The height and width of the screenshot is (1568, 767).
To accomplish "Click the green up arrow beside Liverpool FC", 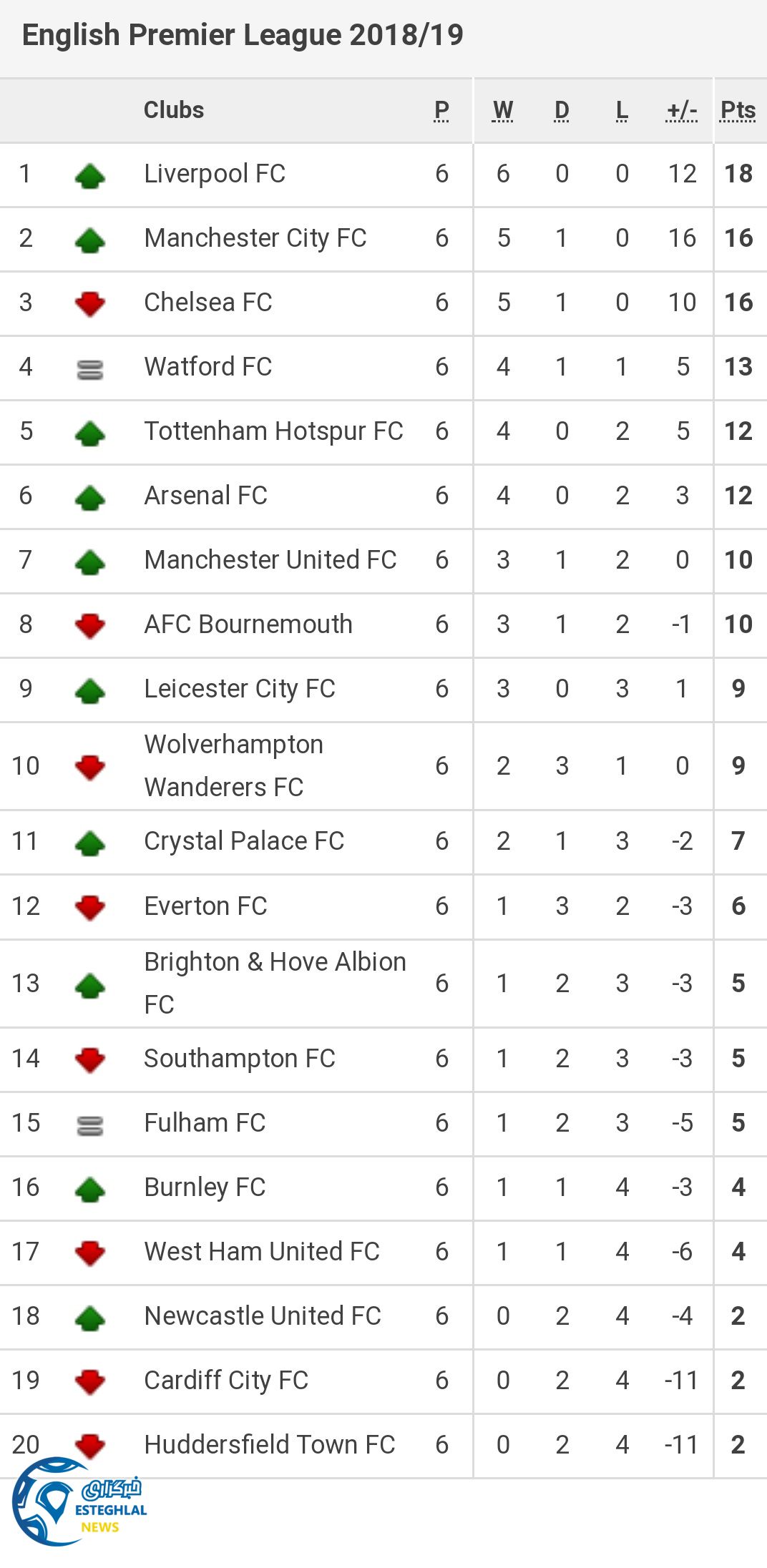I will pos(90,175).
